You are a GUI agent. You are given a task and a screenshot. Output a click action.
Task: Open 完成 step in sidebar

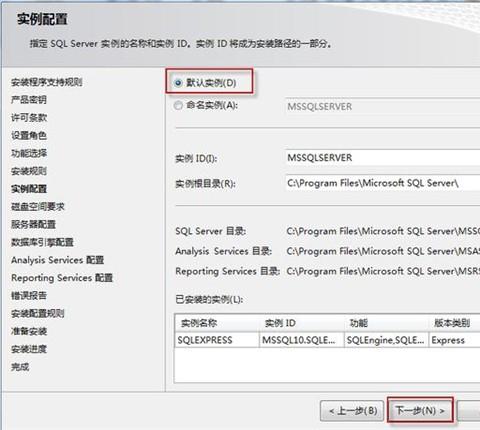[x=20, y=367]
